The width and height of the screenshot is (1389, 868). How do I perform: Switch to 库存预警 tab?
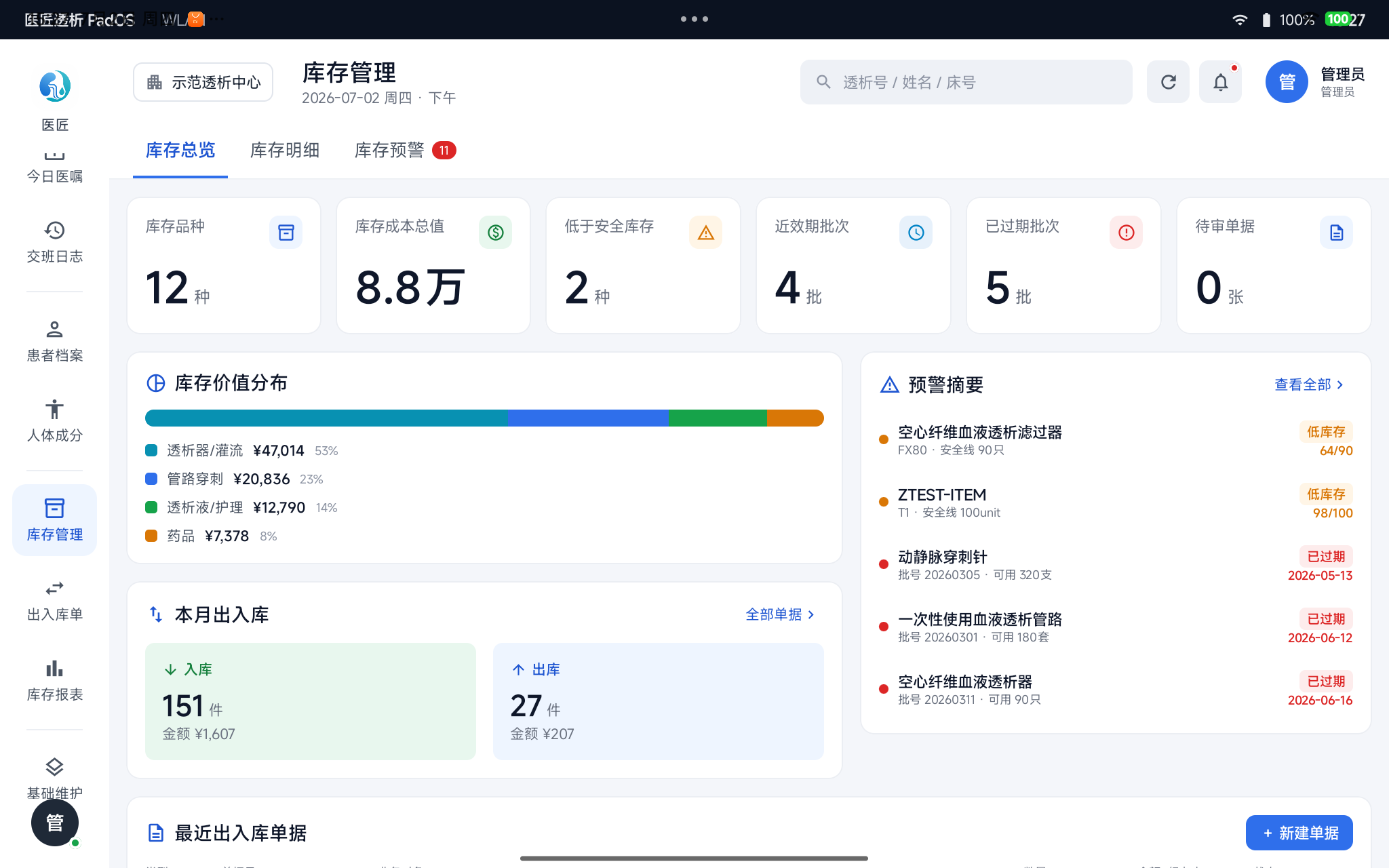click(x=405, y=150)
